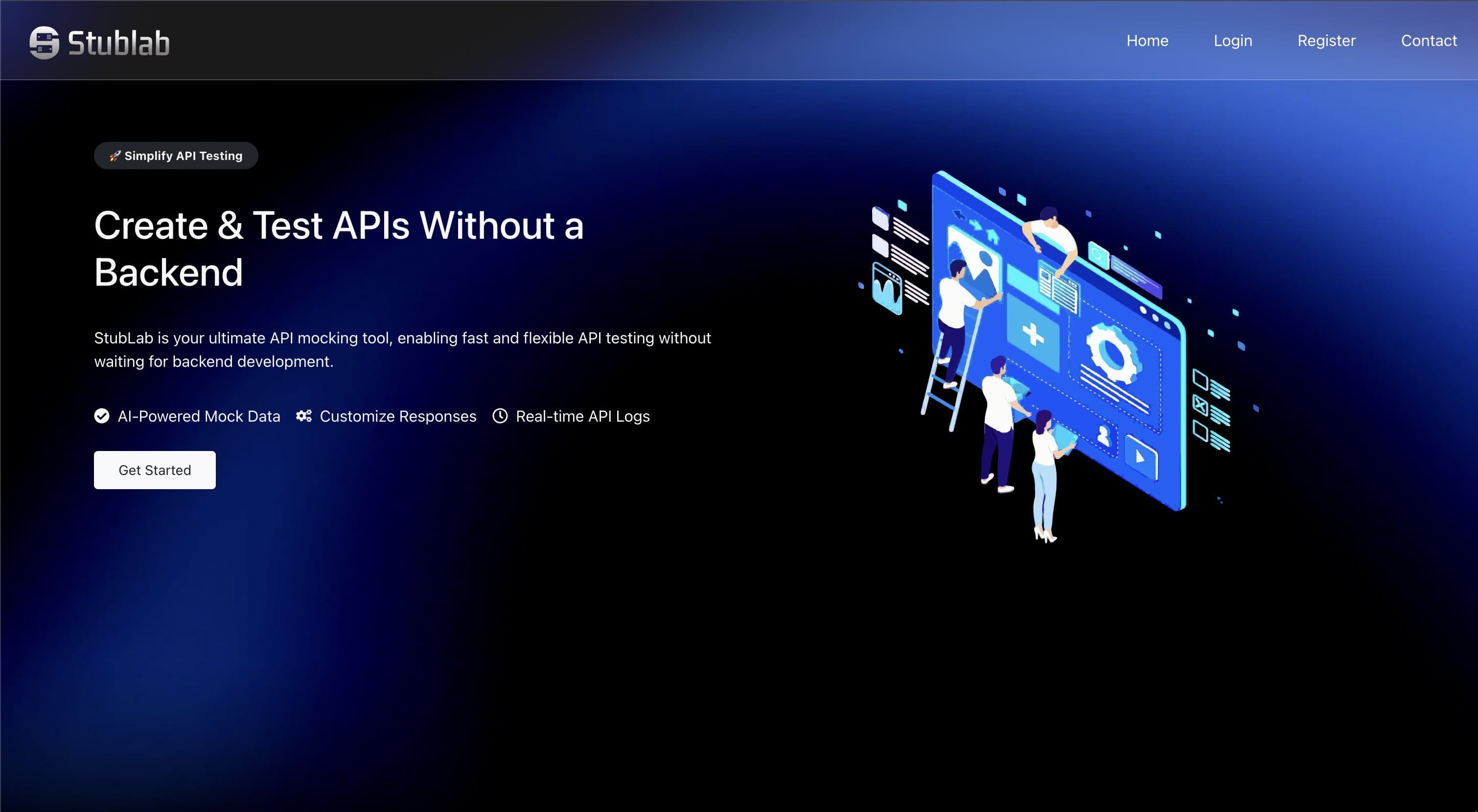Viewport: 1478px width, 812px height.
Task: Click the checkmark icon beside AI-Powered Mock Data
Action: 102,416
